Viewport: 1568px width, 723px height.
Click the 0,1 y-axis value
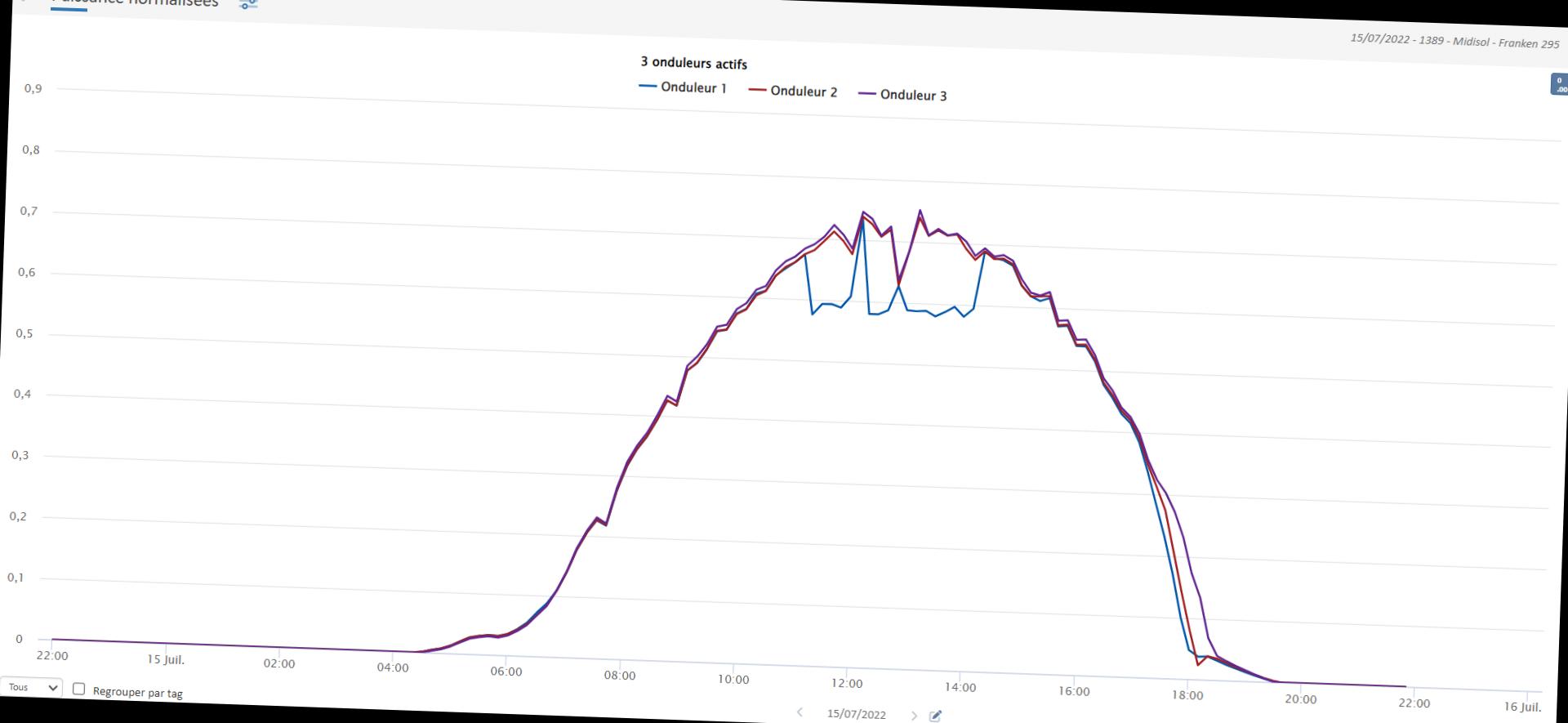16,578
